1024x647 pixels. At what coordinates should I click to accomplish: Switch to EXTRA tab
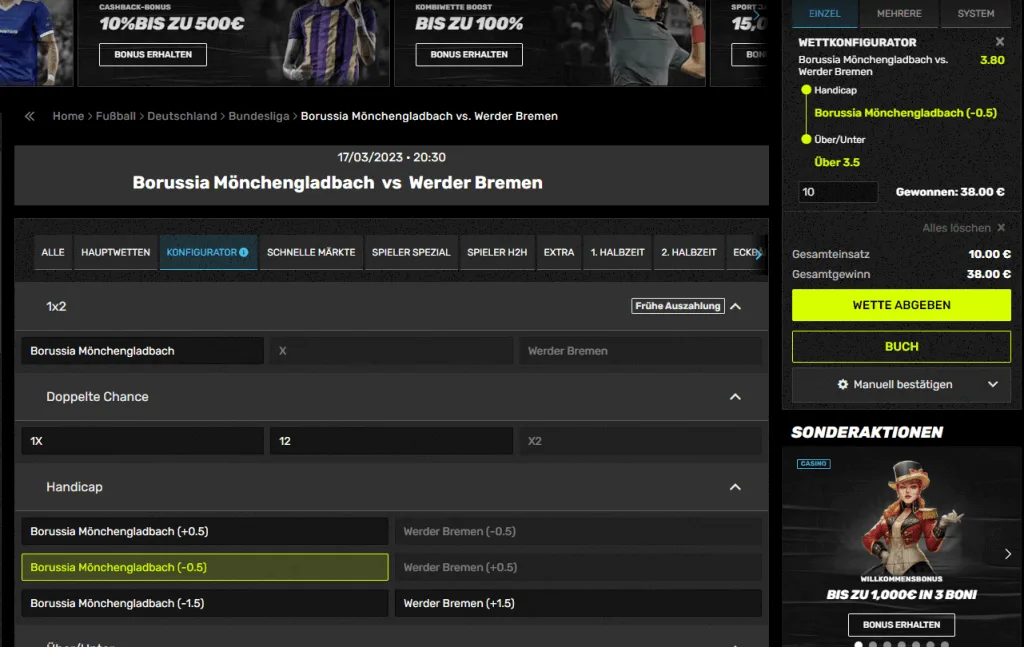(x=559, y=253)
